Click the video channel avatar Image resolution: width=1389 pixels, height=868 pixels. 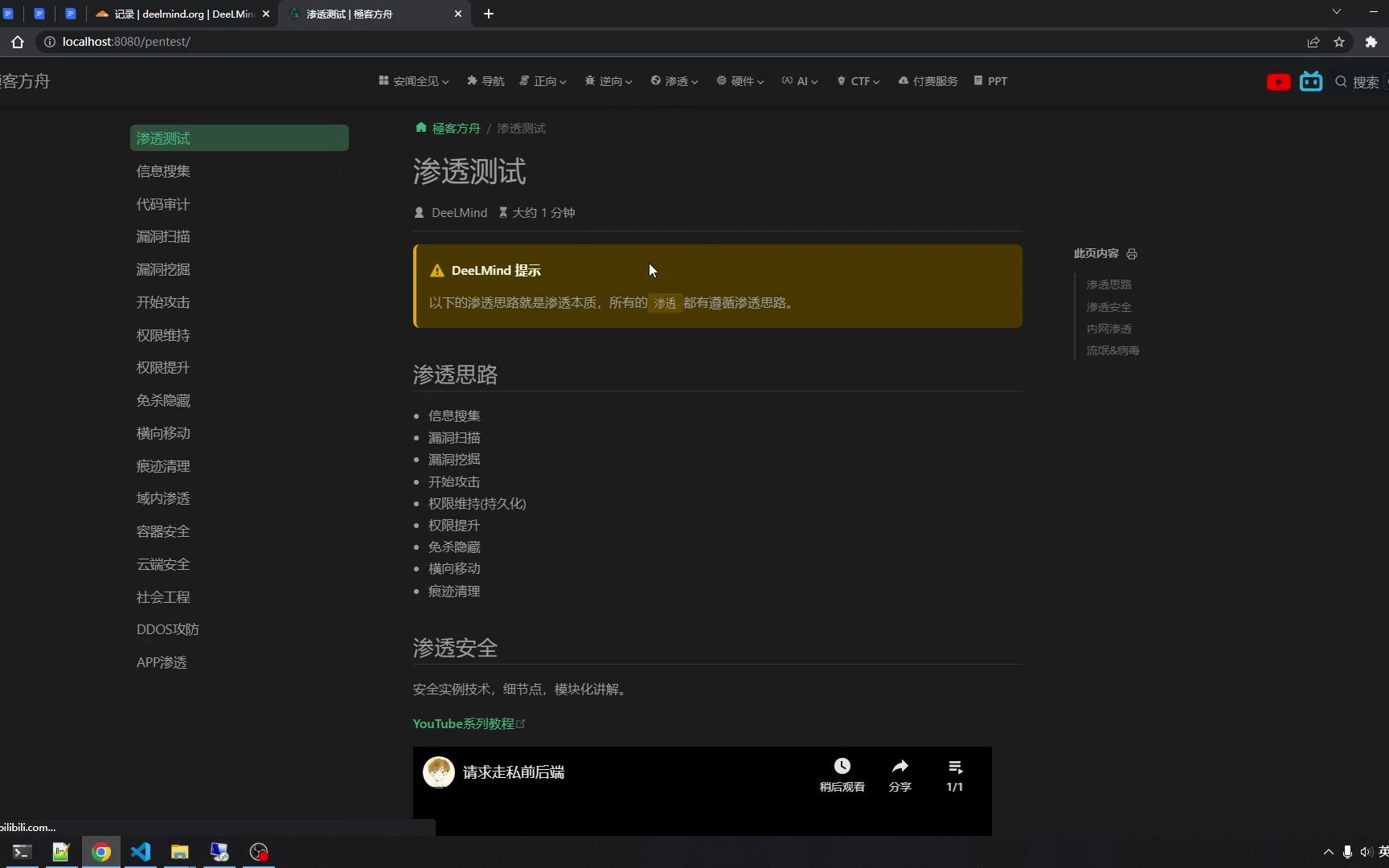click(x=439, y=772)
